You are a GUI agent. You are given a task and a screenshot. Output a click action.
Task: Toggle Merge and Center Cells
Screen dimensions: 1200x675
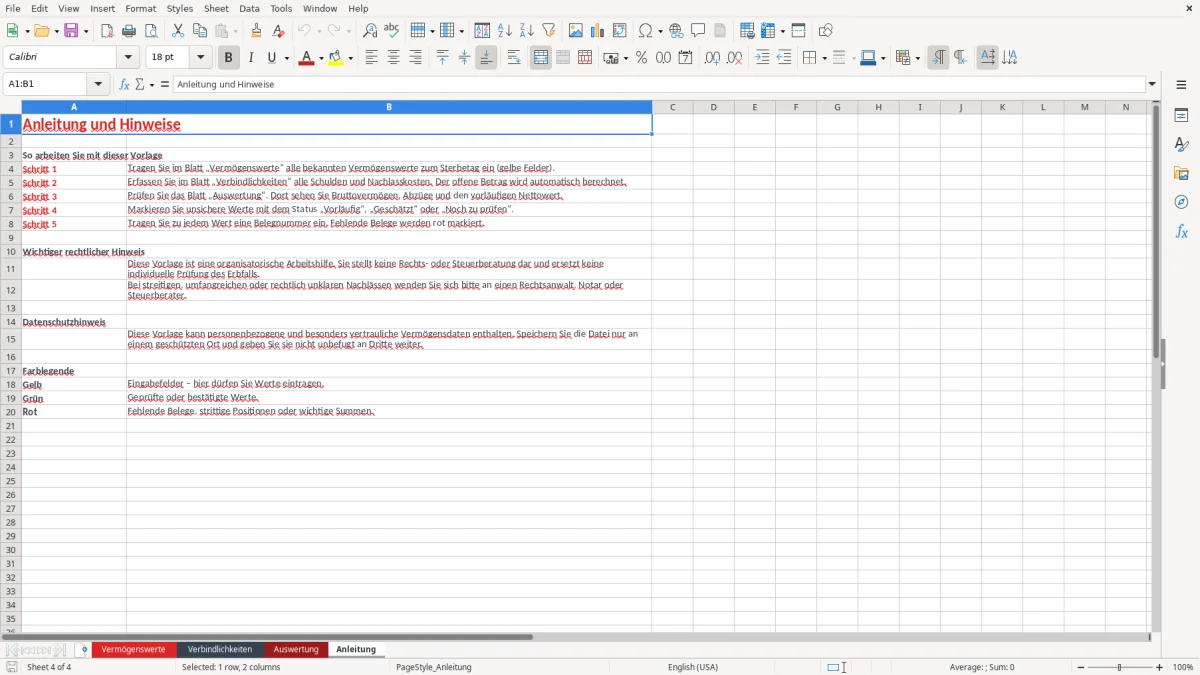point(541,58)
